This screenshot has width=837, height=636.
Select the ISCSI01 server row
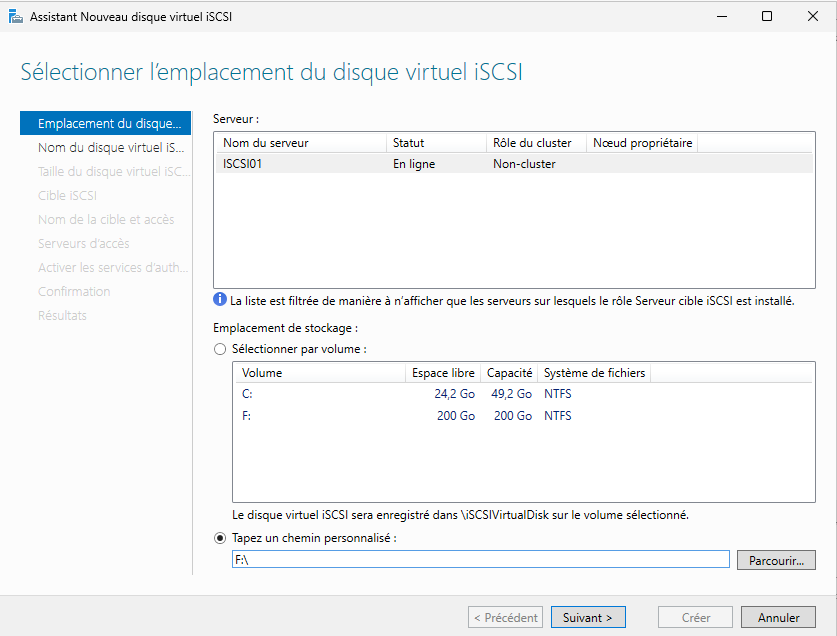point(300,163)
